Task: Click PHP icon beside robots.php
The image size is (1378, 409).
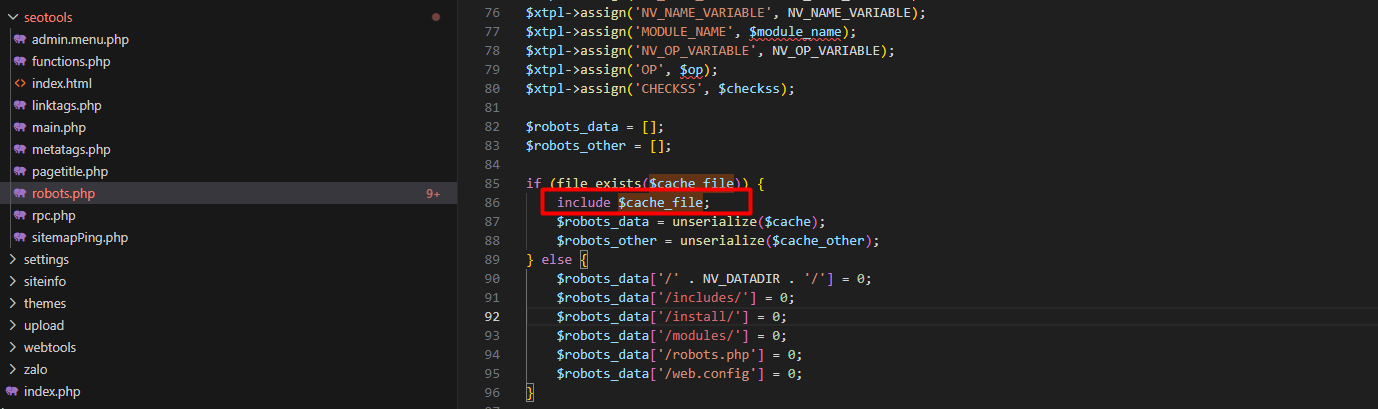Action: 20,194
